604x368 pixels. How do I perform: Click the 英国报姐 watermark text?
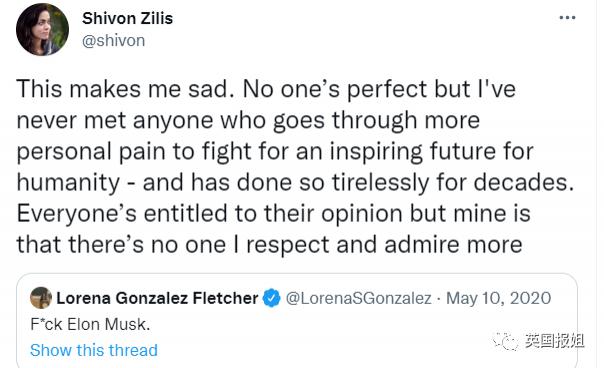(x=554, y=341)
